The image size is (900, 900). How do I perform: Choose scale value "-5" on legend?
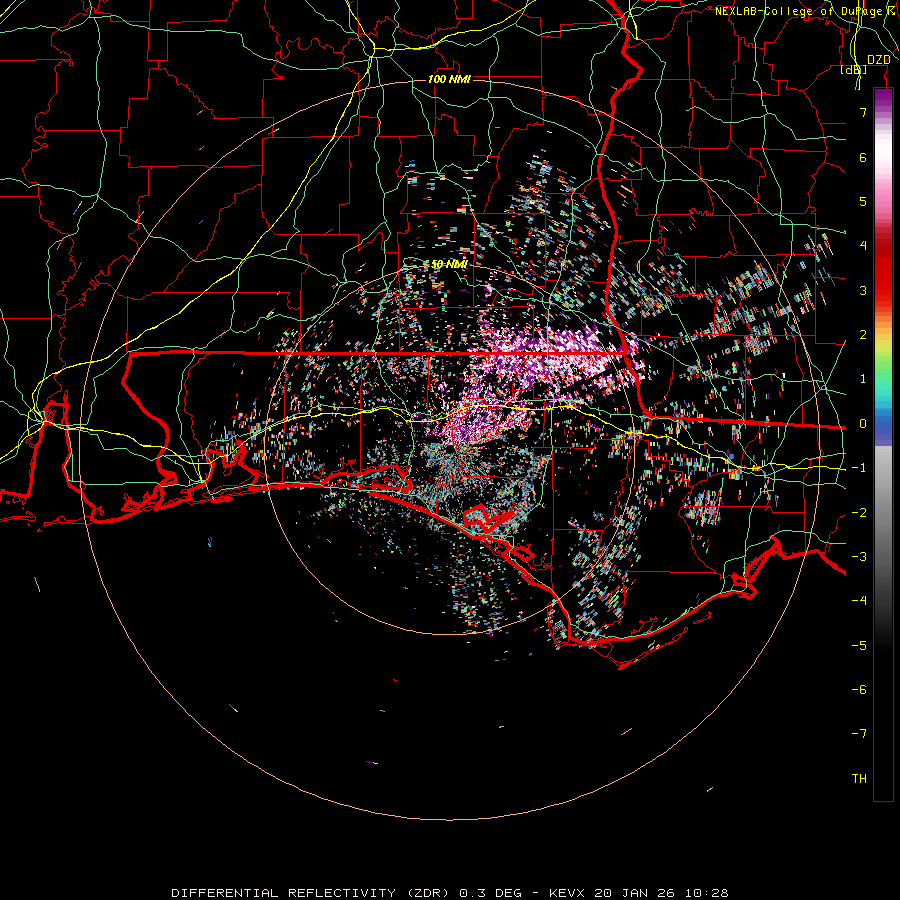859,646
